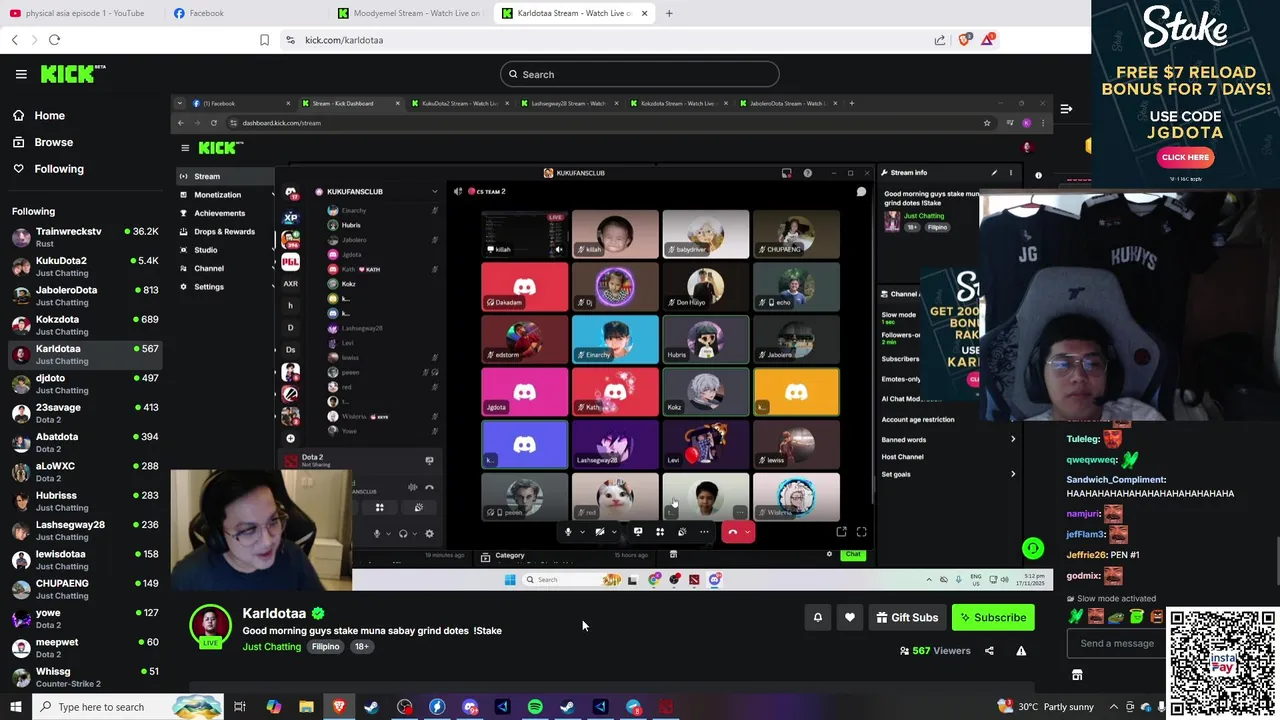Screen dimensions: 1280x720
Task: Click chat username Sandwich_Compliment
Action: [x=1115, y=480]
